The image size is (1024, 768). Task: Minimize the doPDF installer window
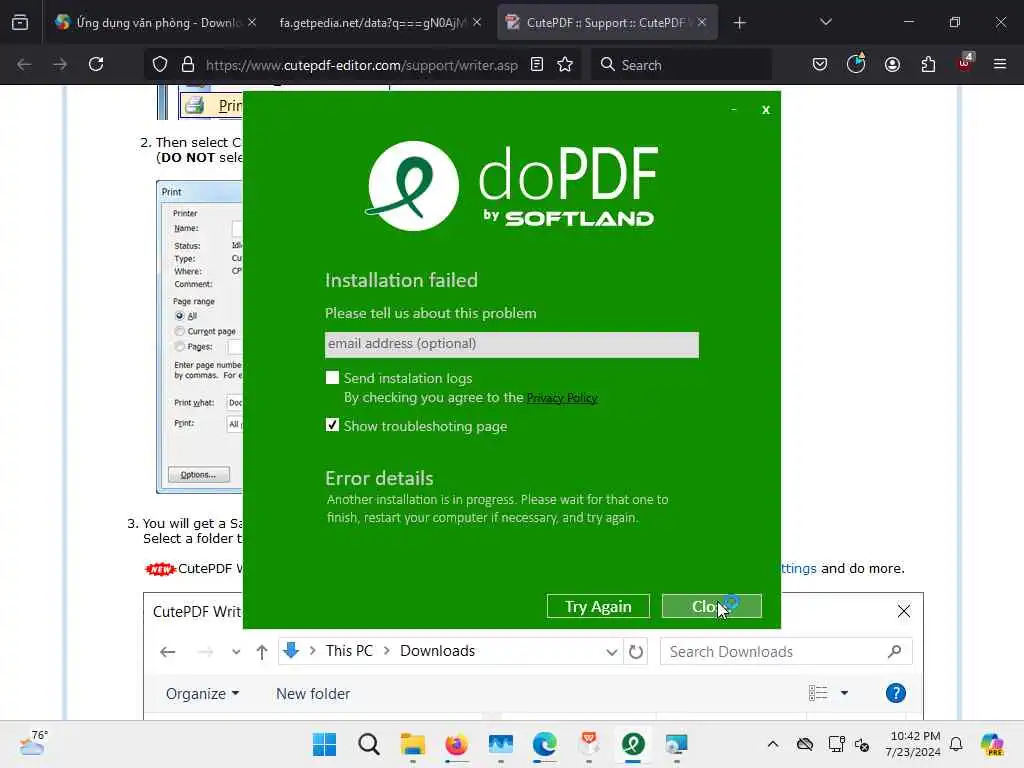coord(733,110)
